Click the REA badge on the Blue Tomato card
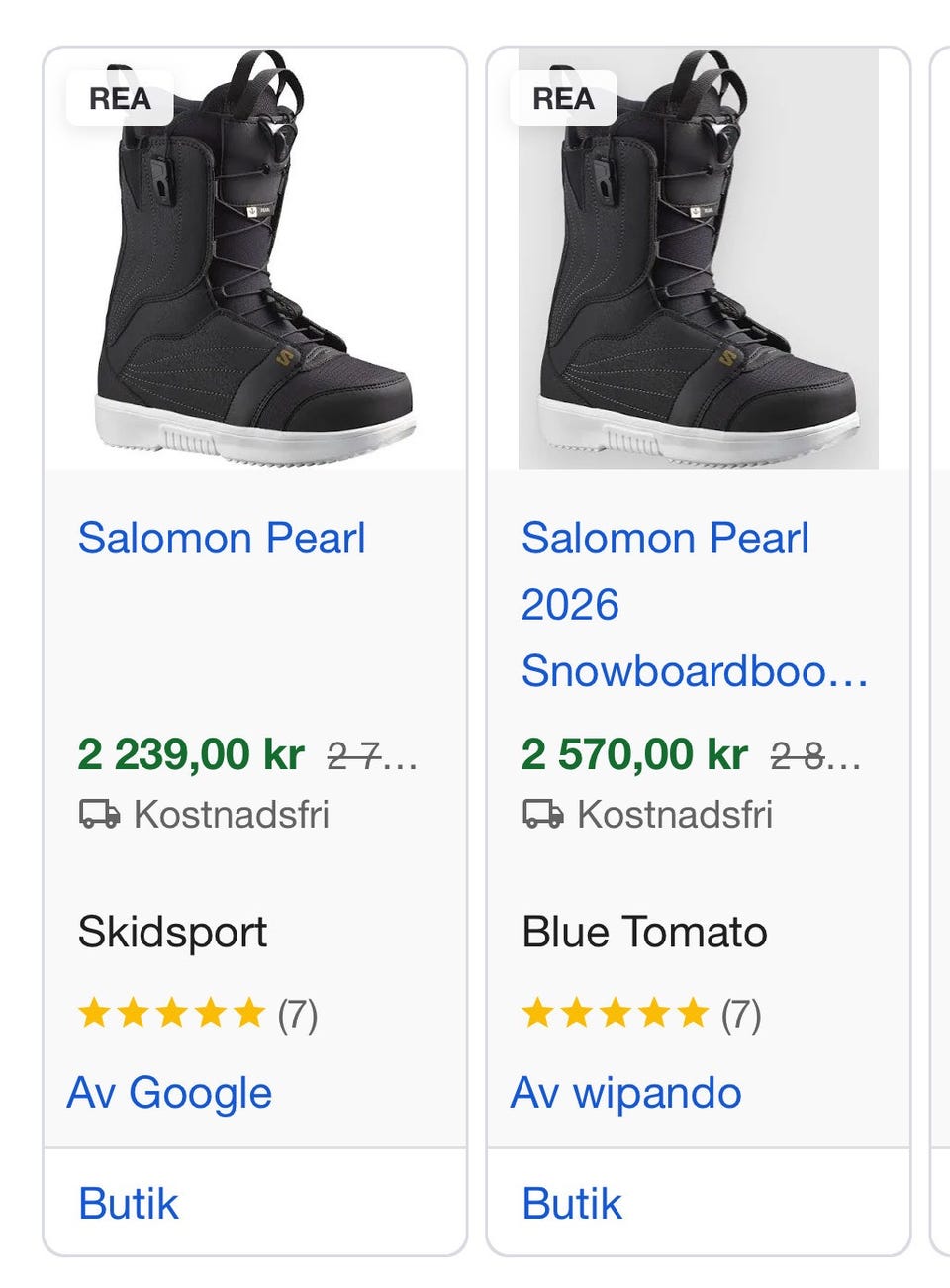 click(563, 98)
